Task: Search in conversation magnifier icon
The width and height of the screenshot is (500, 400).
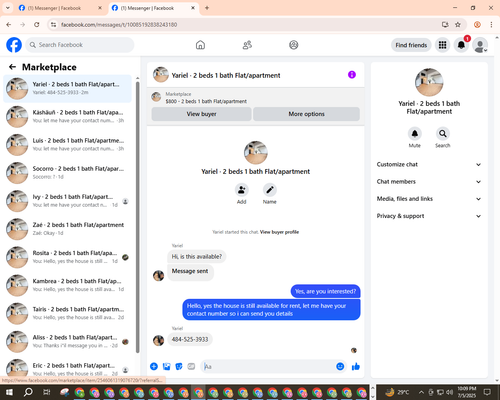Action: (x=443, y=134)
